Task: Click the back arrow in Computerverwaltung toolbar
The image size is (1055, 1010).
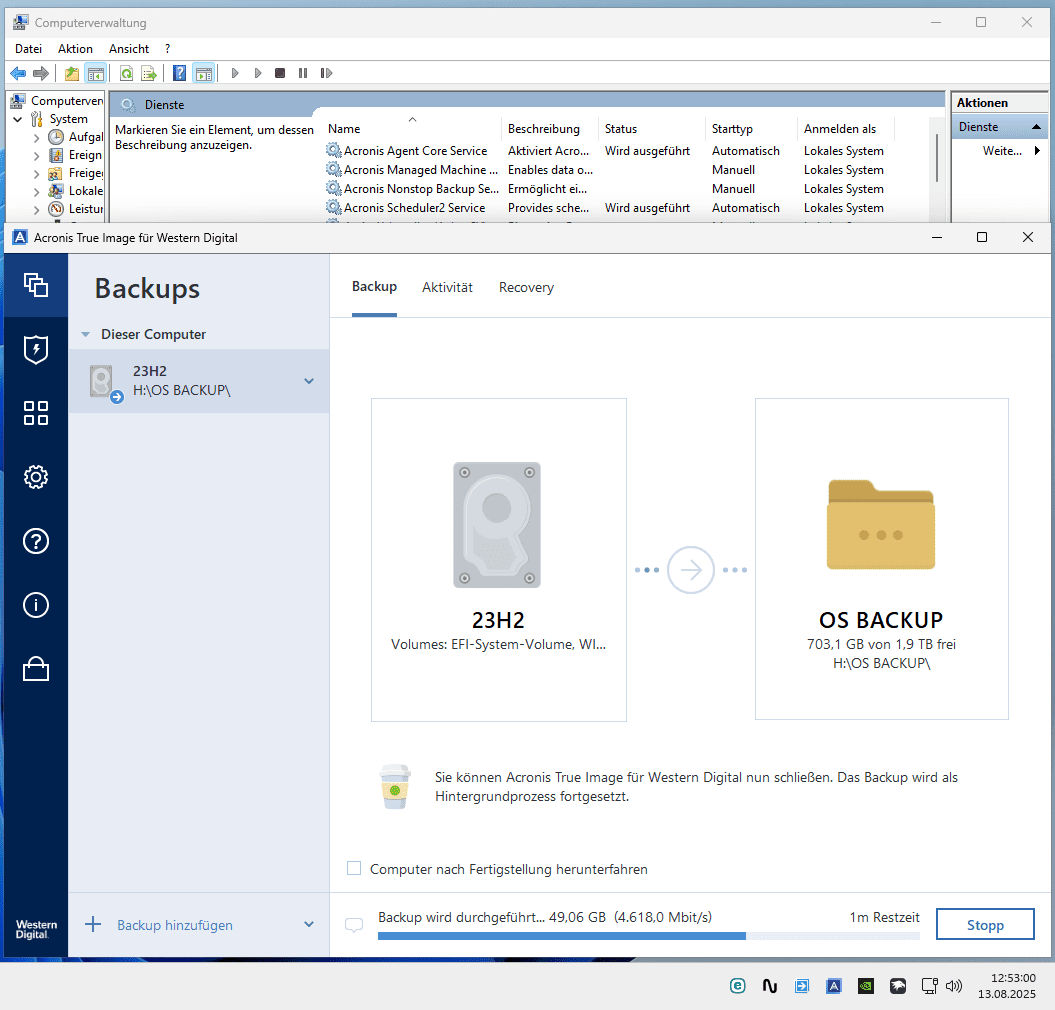Action: pos(18,73)
